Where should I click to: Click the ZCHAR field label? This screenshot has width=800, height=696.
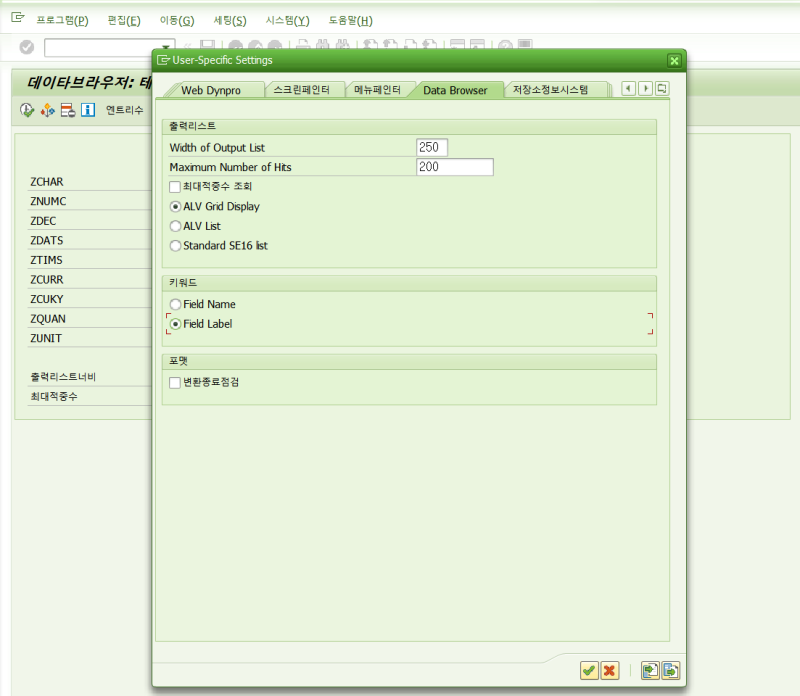47,182
